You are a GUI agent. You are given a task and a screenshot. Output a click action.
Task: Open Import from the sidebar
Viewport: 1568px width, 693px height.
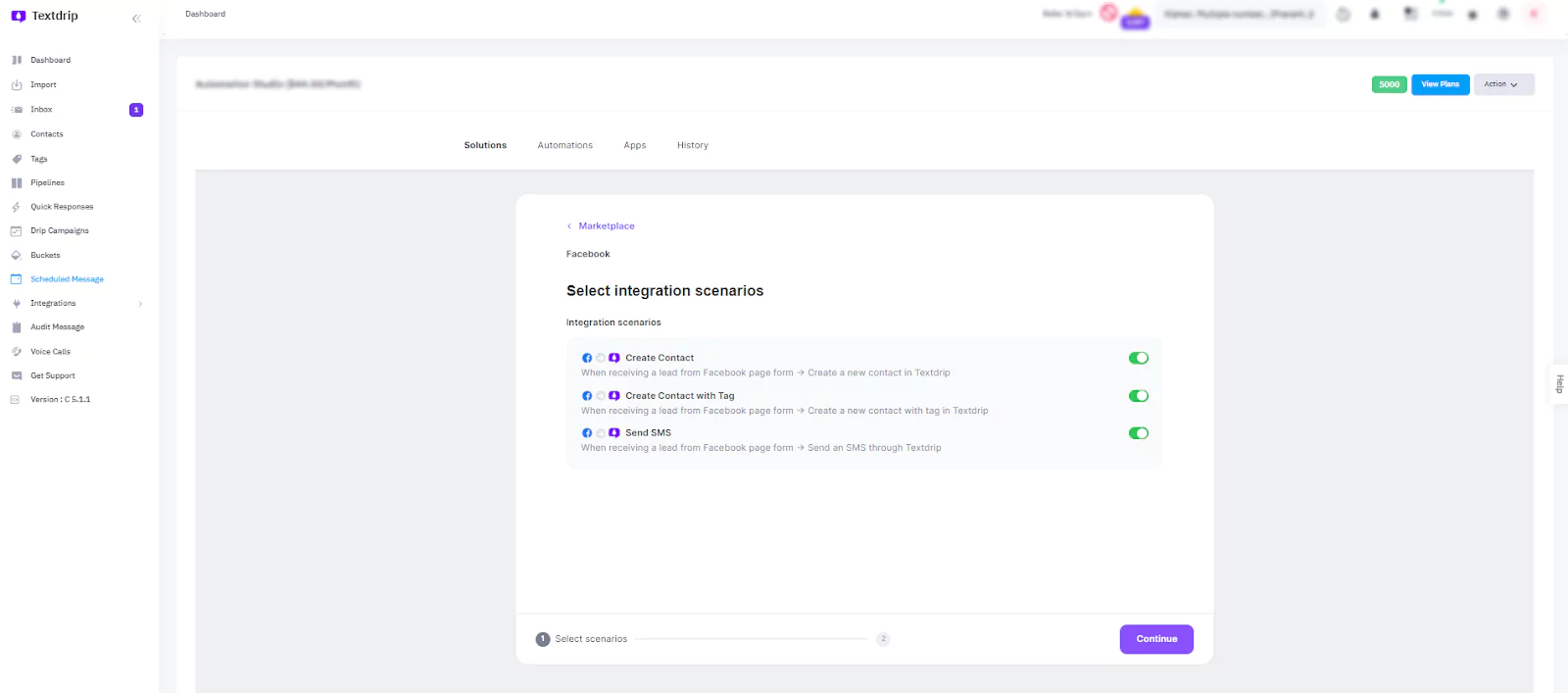[x=43, y=85]
